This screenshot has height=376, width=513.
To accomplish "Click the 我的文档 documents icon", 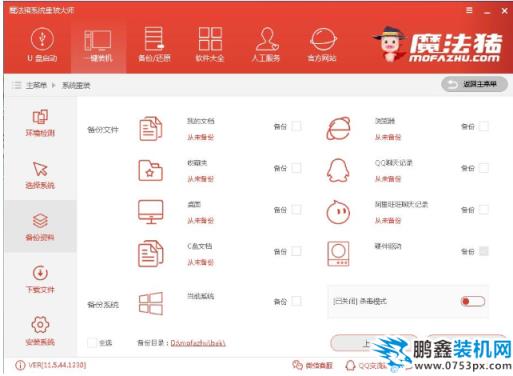I will (150, 129).
